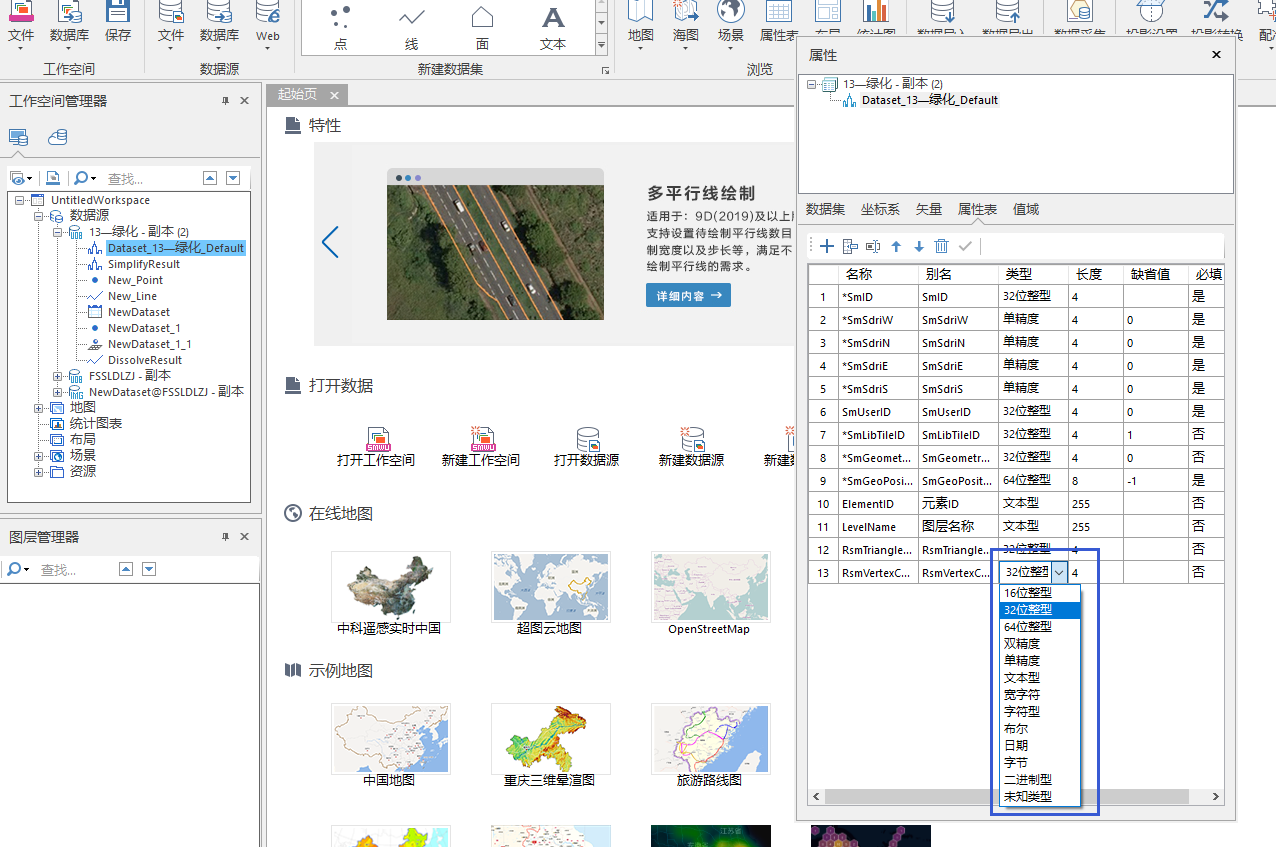The width and height of the screenshot is (1276, 847).
Task: Add a new field with the plus icon
Action: point(827,246)
